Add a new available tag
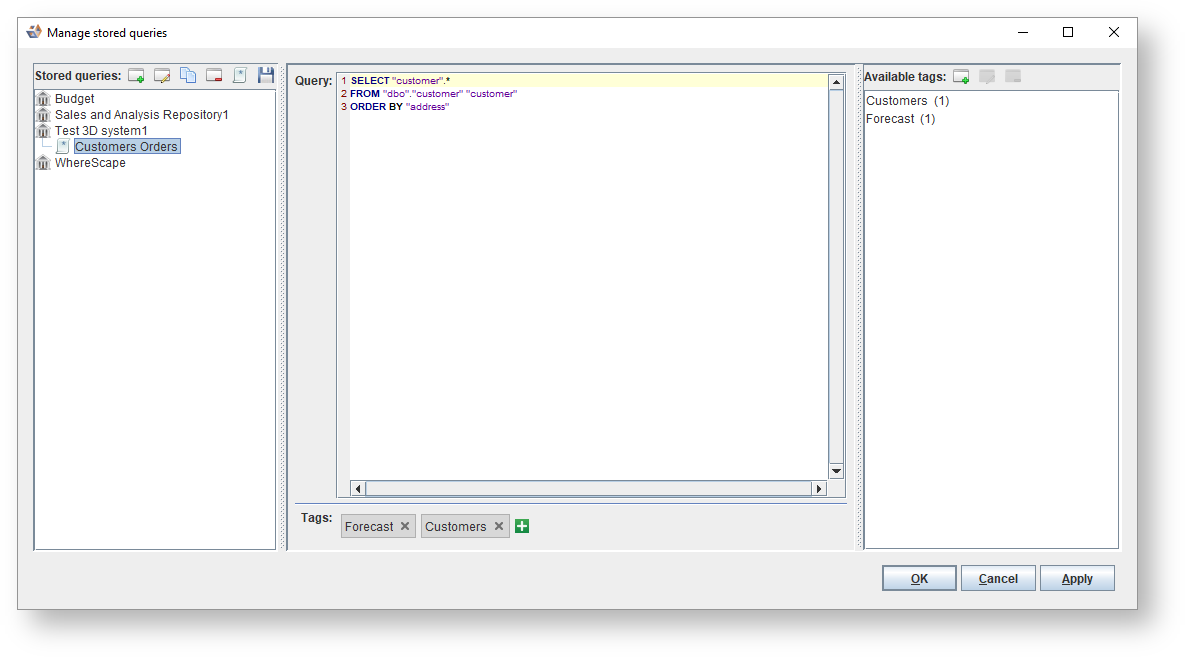Viewport: 1186px width, 658px height. pyautogui.click(x=961, y=76)
